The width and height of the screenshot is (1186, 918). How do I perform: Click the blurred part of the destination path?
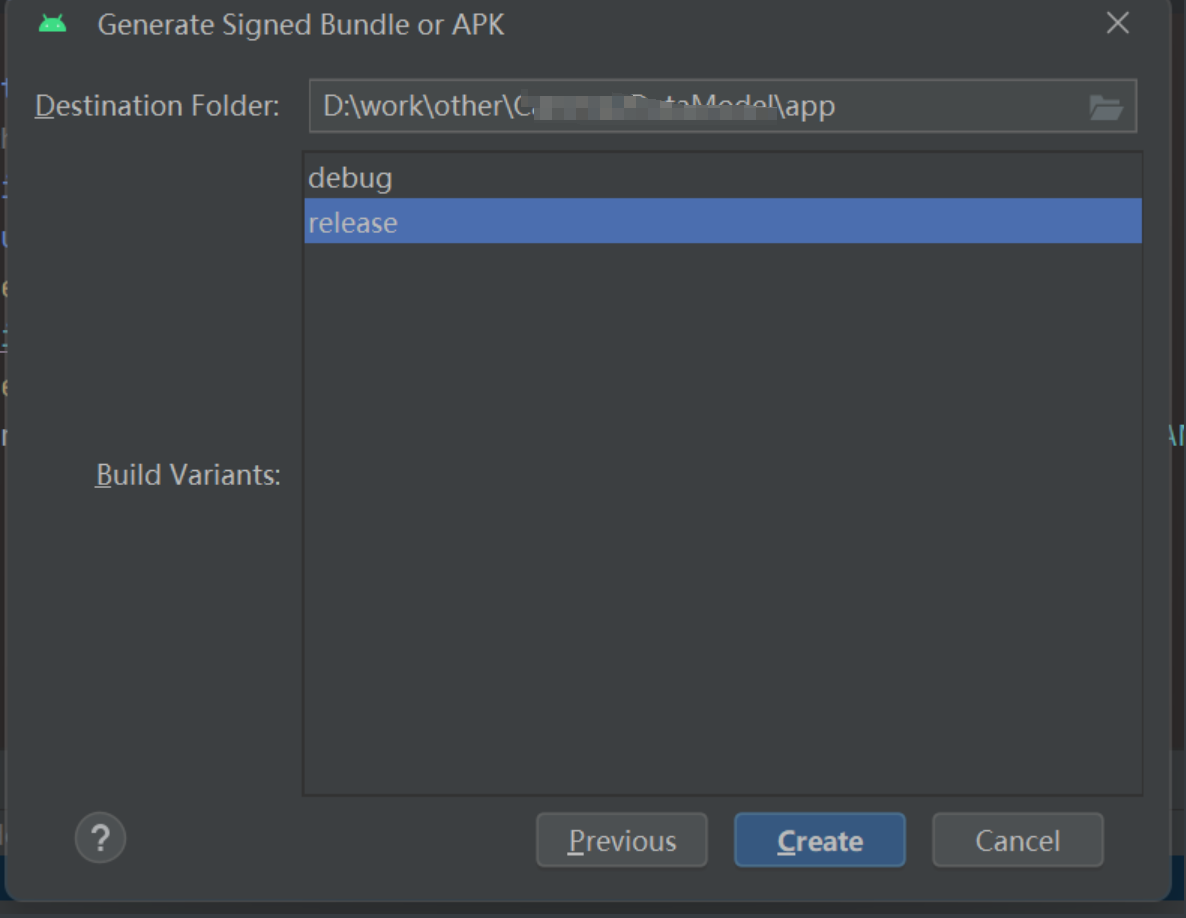[x=650, y=106]
